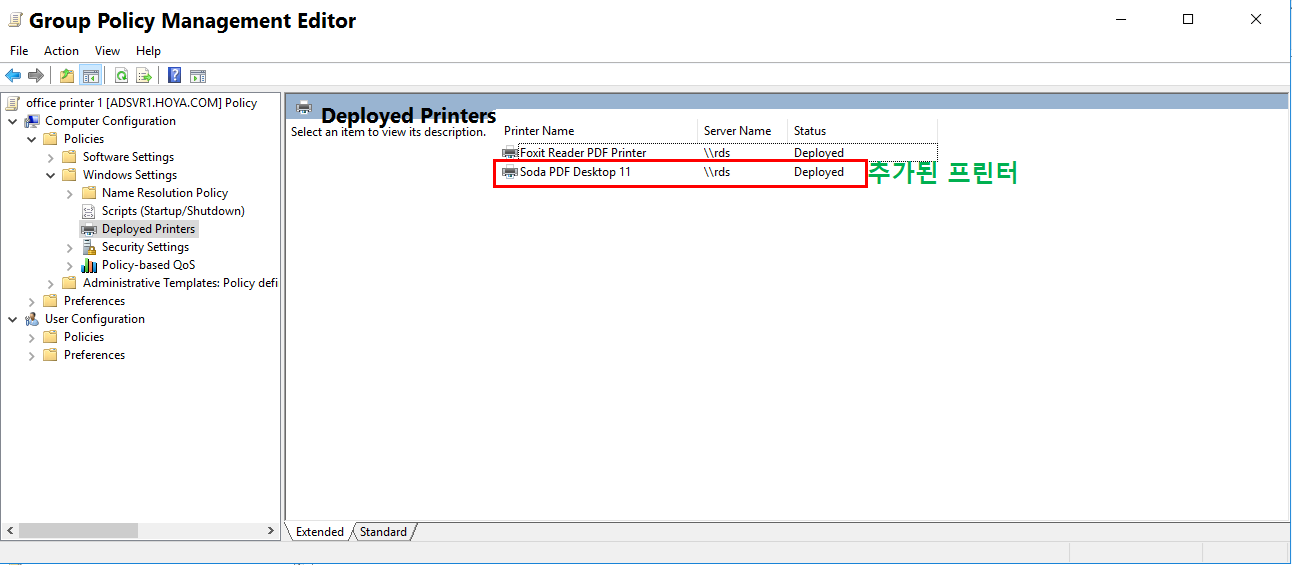Image resolution: width=1292 pixels, height=565 pixels.
Task: Expand the Administrative Templates node
Action: pos(51,283)
